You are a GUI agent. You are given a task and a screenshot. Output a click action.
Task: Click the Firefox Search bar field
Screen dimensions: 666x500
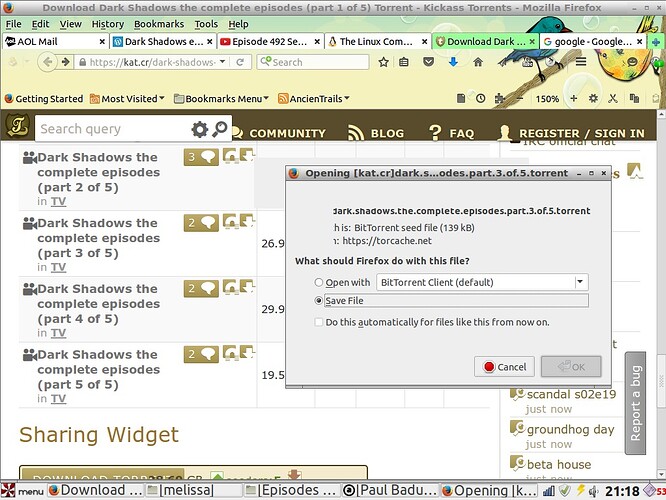pyautogui.click(x=313, y=62)
